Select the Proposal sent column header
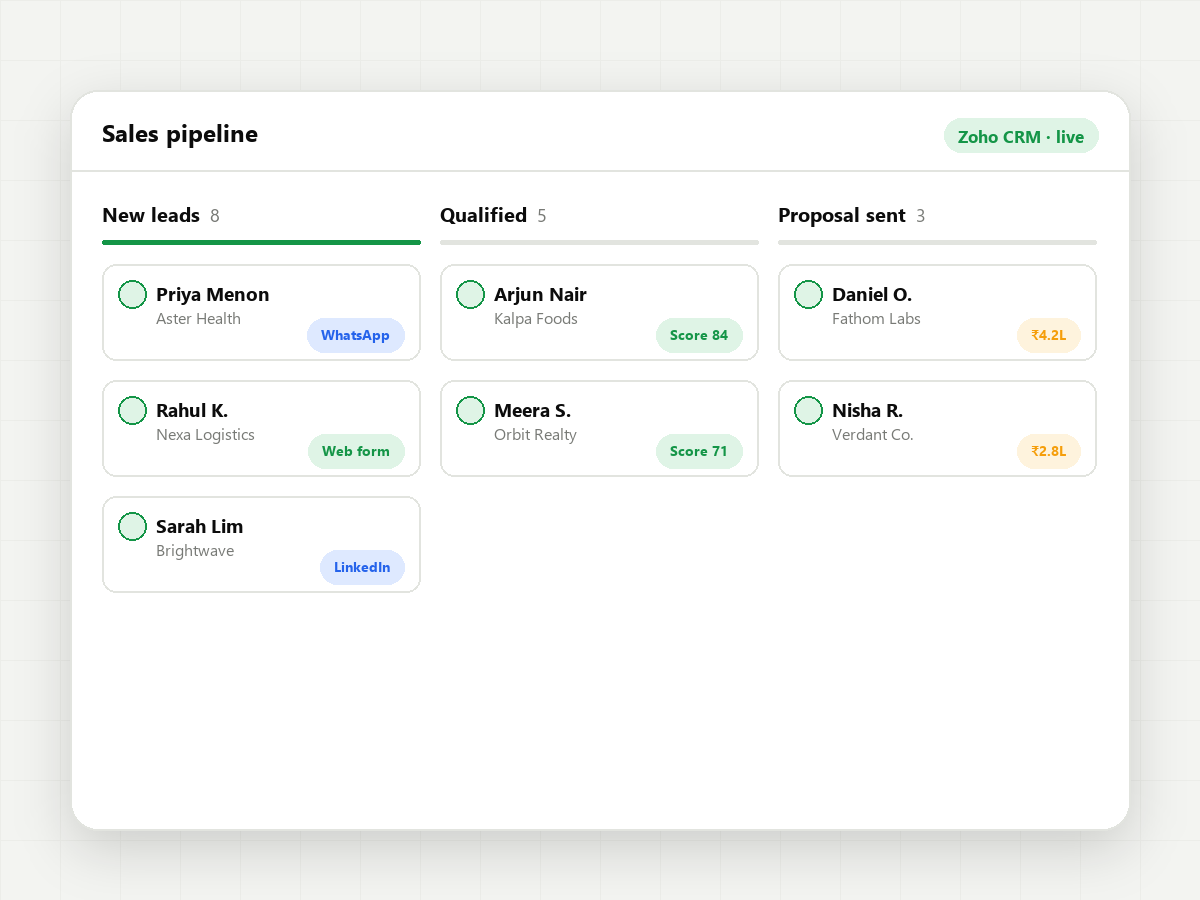Screen dimensions: 1200x900 842,215
